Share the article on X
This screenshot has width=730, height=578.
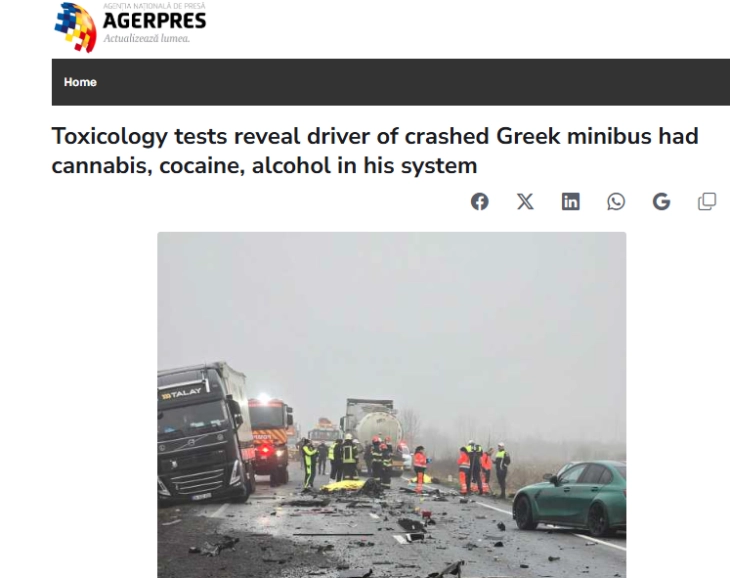525,202
